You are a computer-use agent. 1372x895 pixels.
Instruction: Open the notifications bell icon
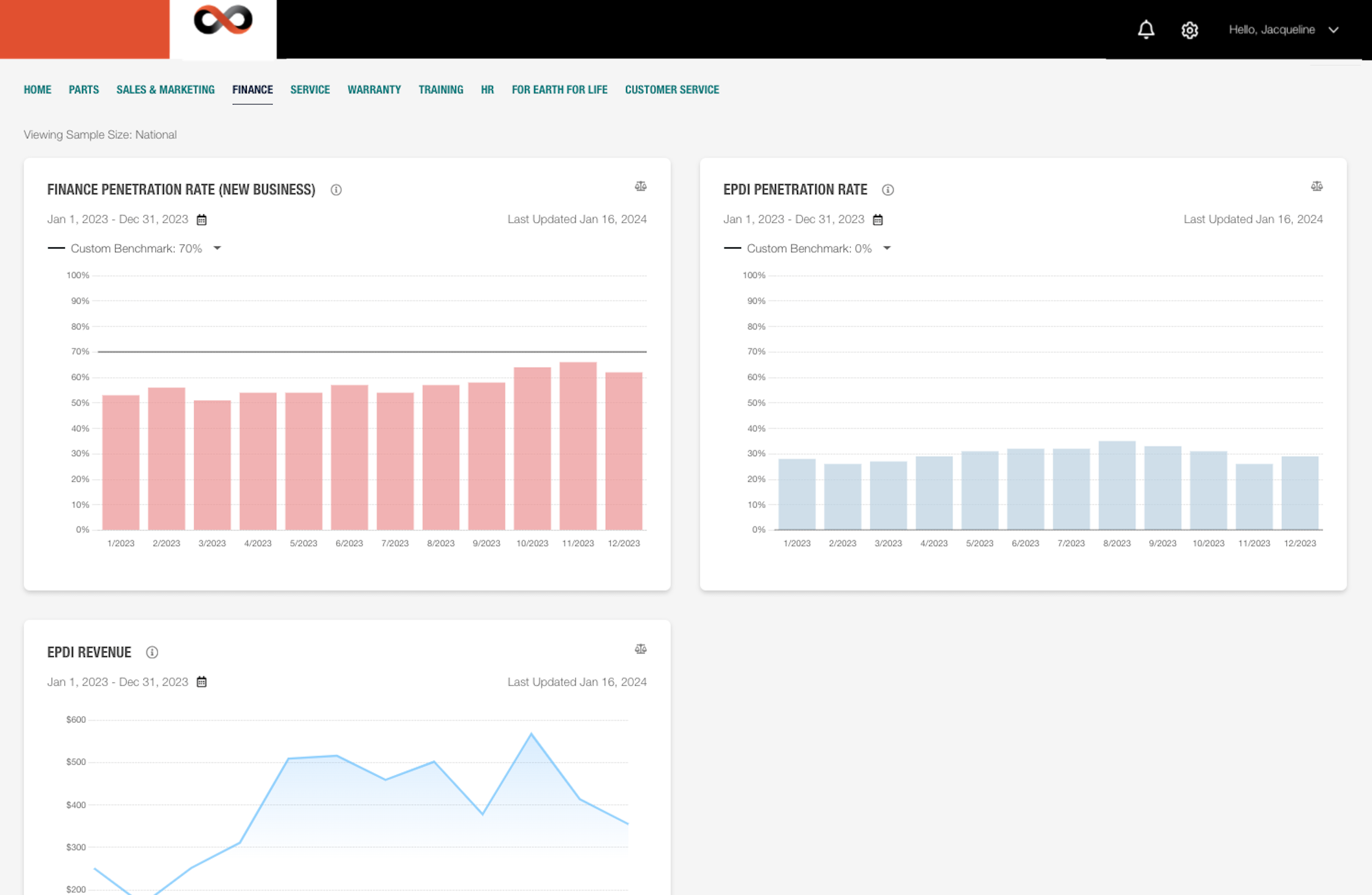[1146, 29]
